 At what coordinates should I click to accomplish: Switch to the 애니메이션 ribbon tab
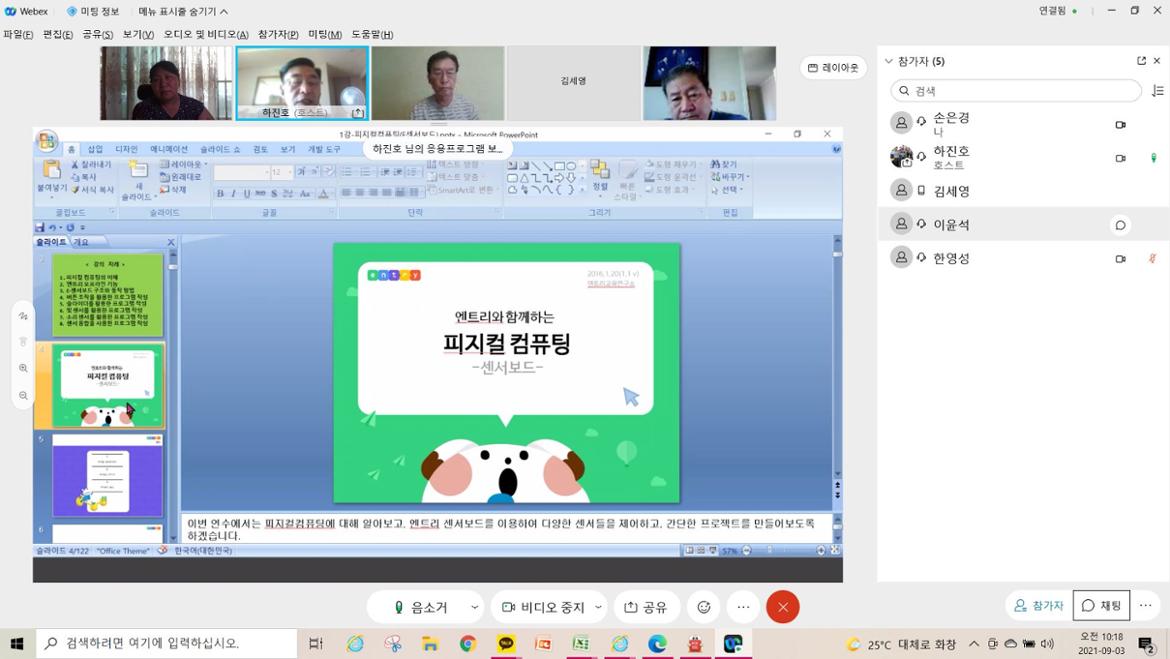(169, 149)
